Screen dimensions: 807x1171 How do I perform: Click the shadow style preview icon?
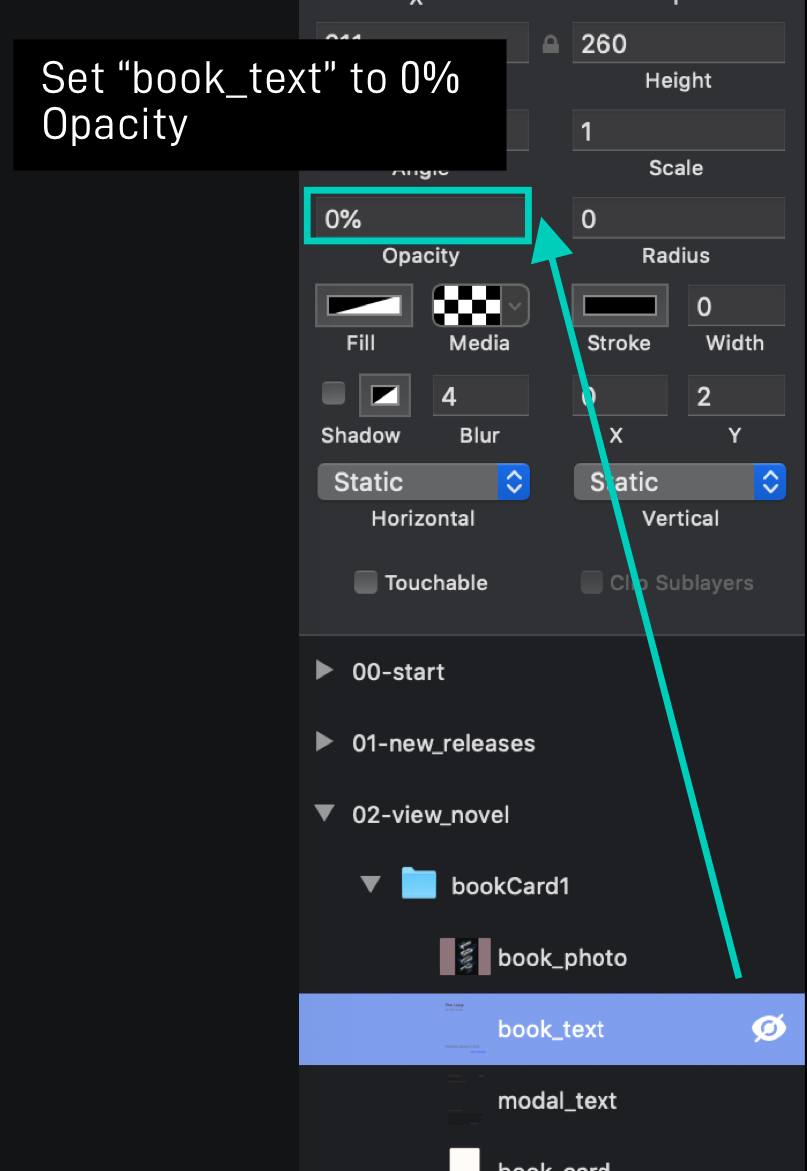click(x=384, y=395)
